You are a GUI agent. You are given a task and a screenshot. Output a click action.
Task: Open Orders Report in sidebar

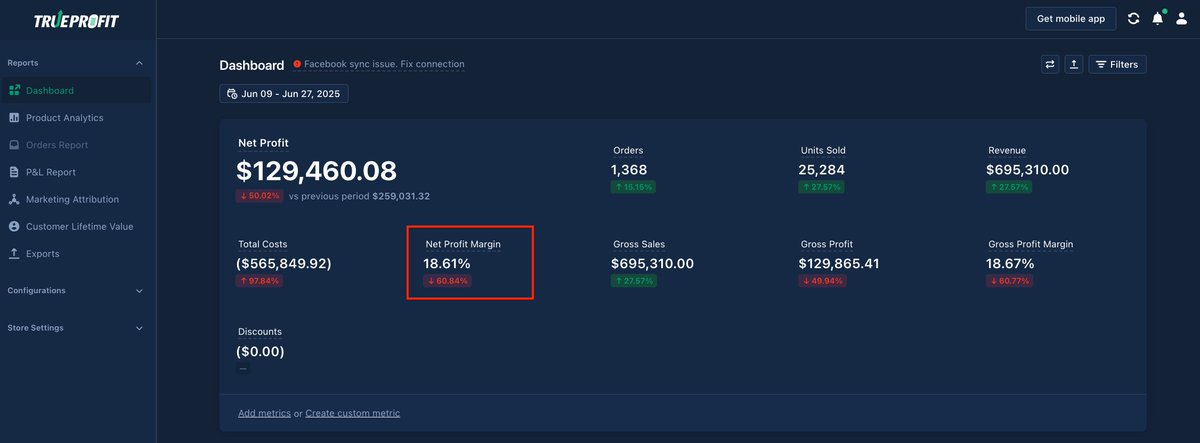point(78,145)
